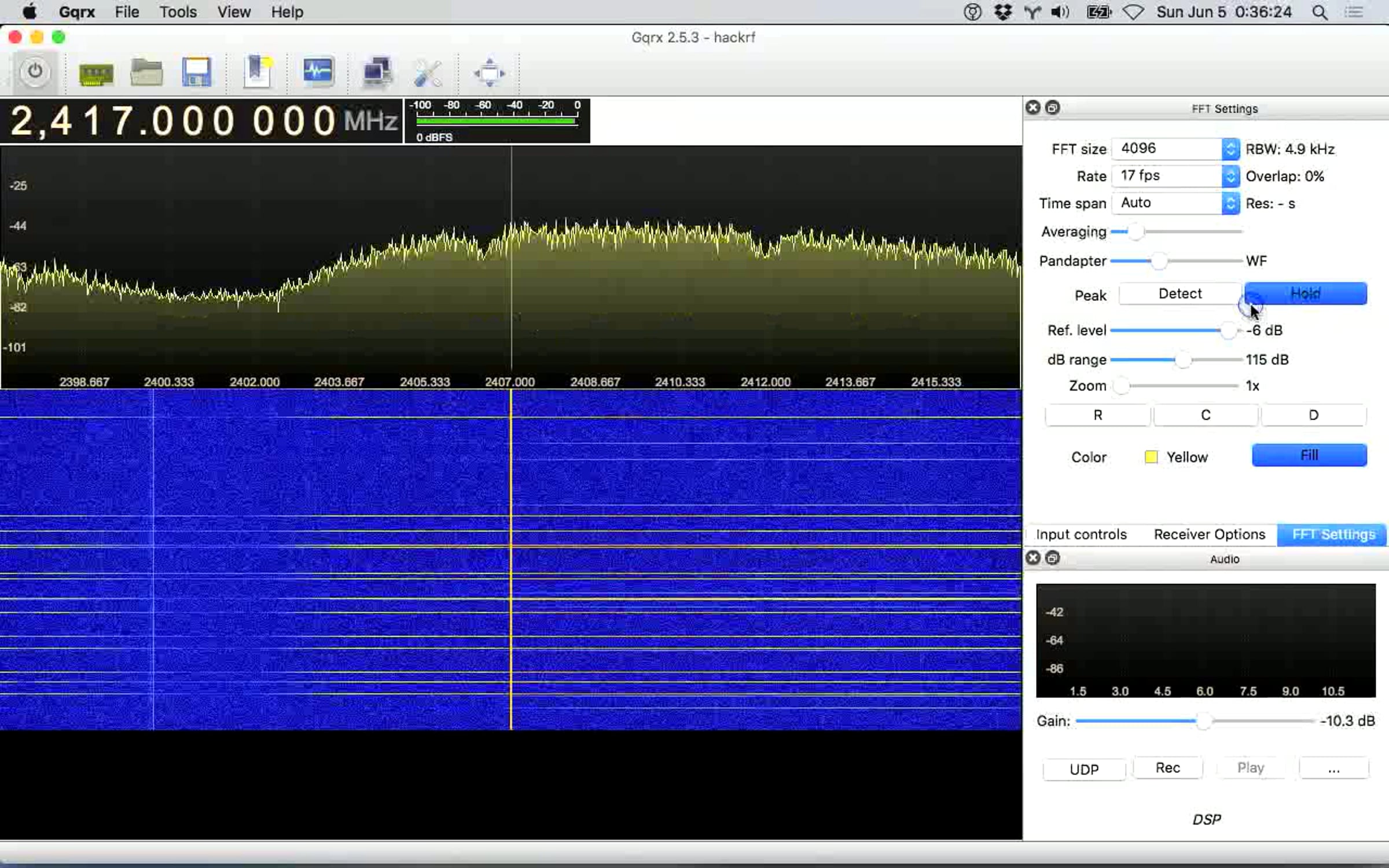Click the power start DSP toolbar icon

click(x=35, y=72)
